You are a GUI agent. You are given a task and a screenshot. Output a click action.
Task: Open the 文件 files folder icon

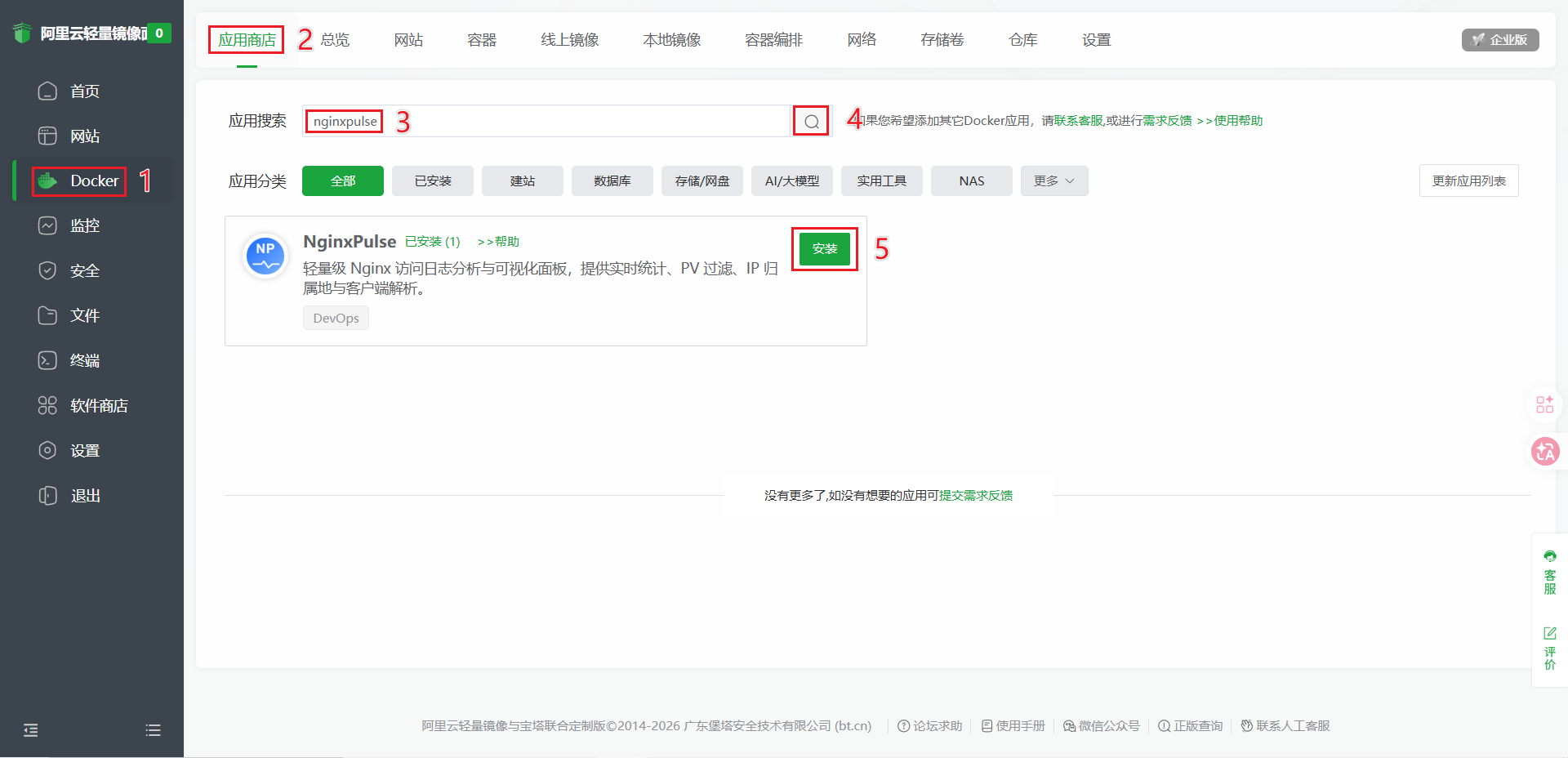point(47,315)
